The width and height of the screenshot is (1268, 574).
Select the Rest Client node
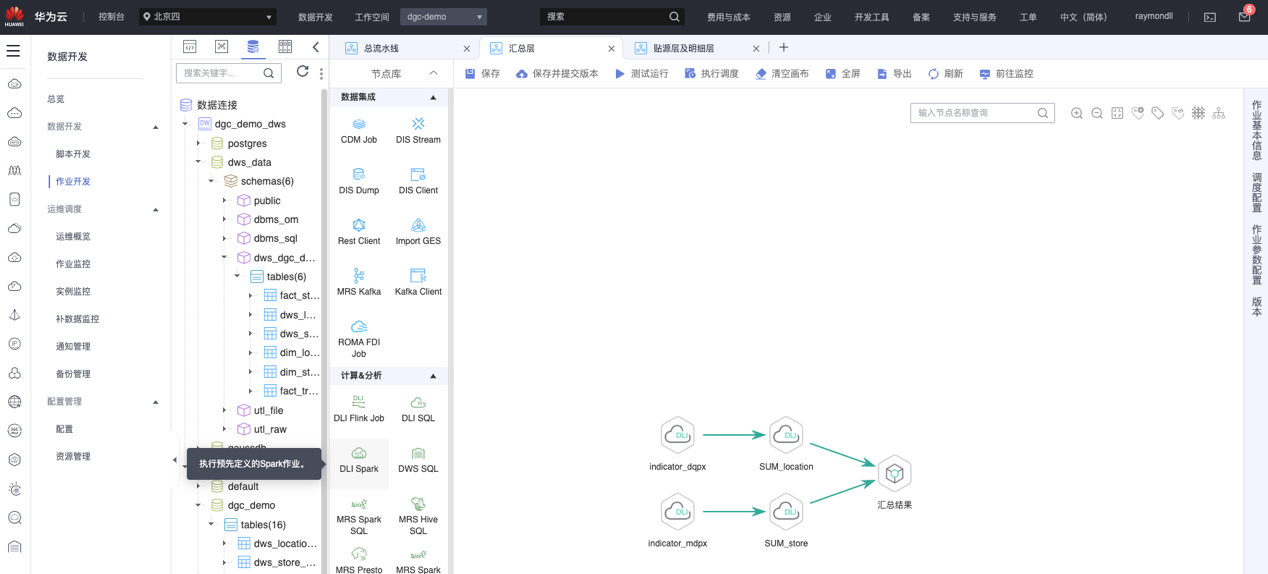tap(359, 232)
